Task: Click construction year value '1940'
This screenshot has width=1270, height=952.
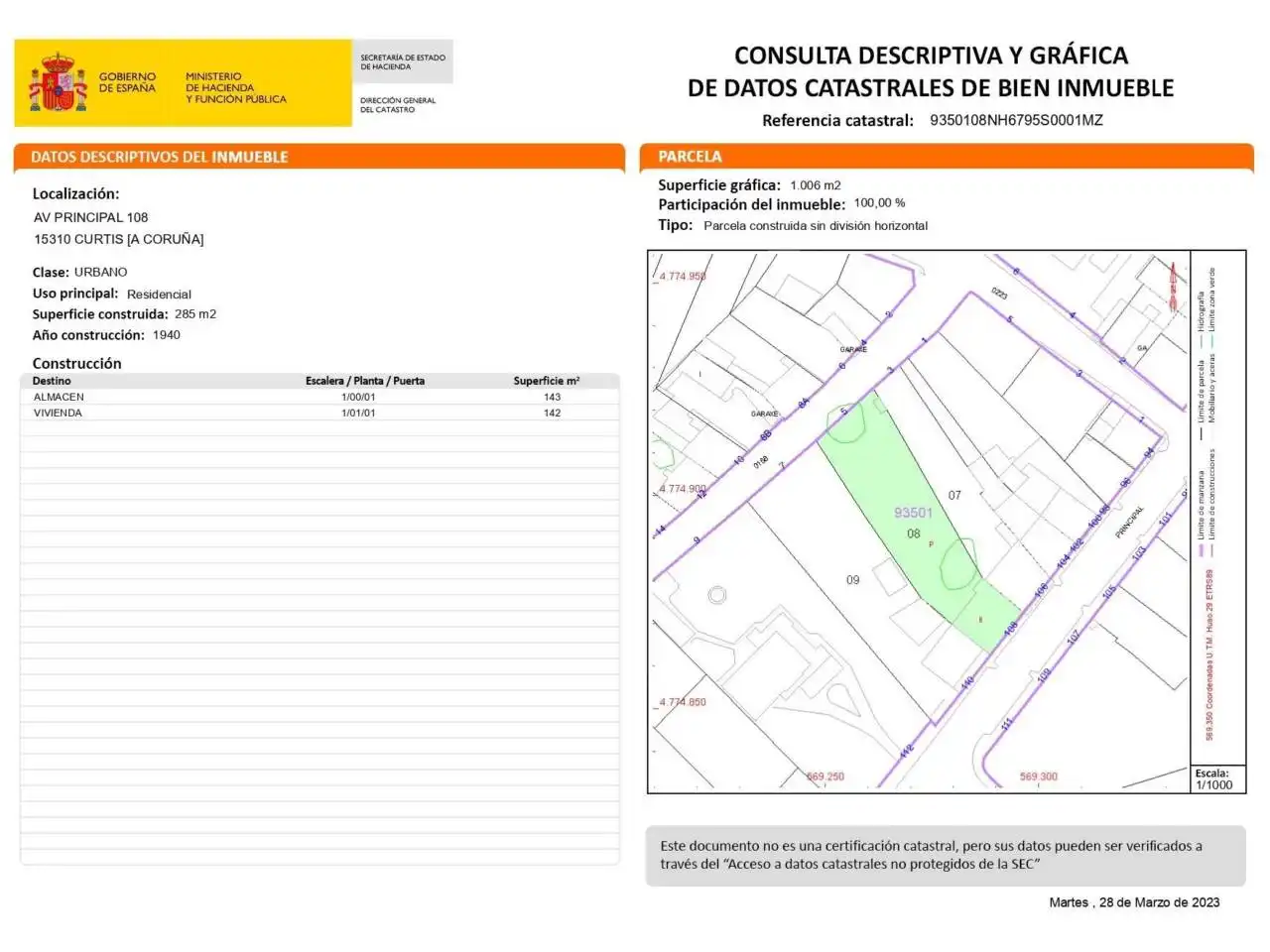Action: 167,335
